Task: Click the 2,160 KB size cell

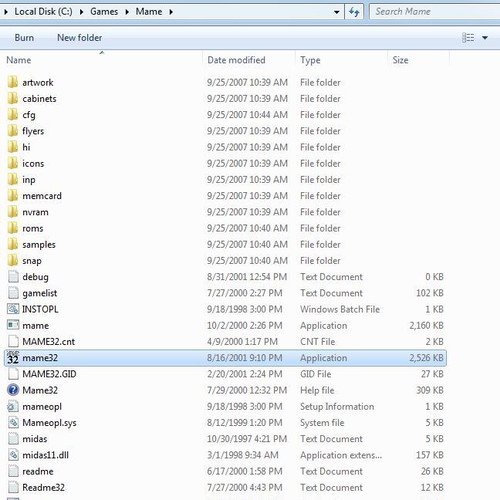Action: pyautogui.click(x=426, y=325)
